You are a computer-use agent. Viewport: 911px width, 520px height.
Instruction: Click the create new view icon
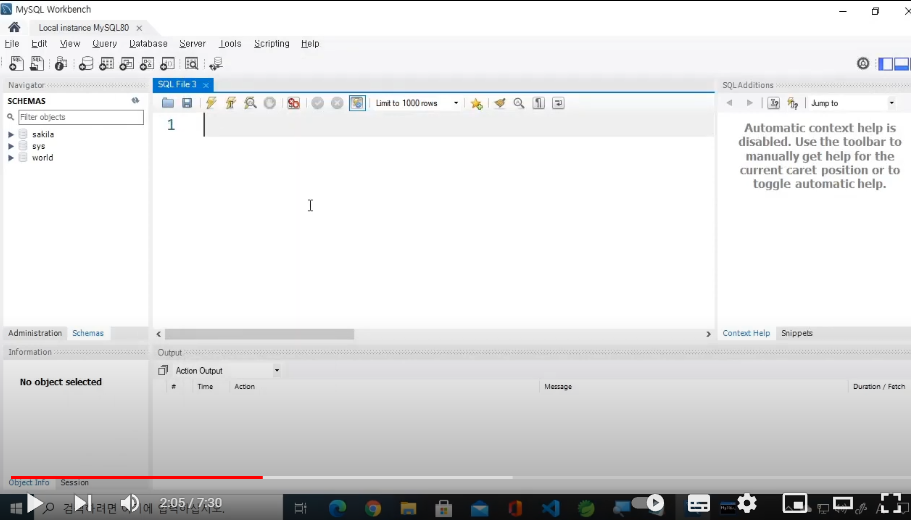click(127, 63)
